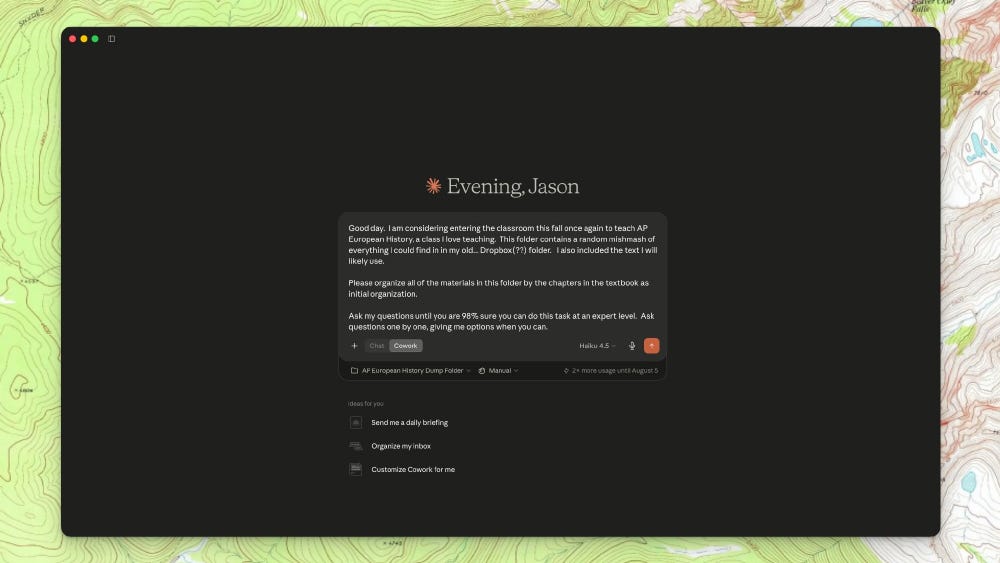Viewport: 1000px width, 563px height.
Task: Switch to Cowork mode
Action: (x=406, y=346)
